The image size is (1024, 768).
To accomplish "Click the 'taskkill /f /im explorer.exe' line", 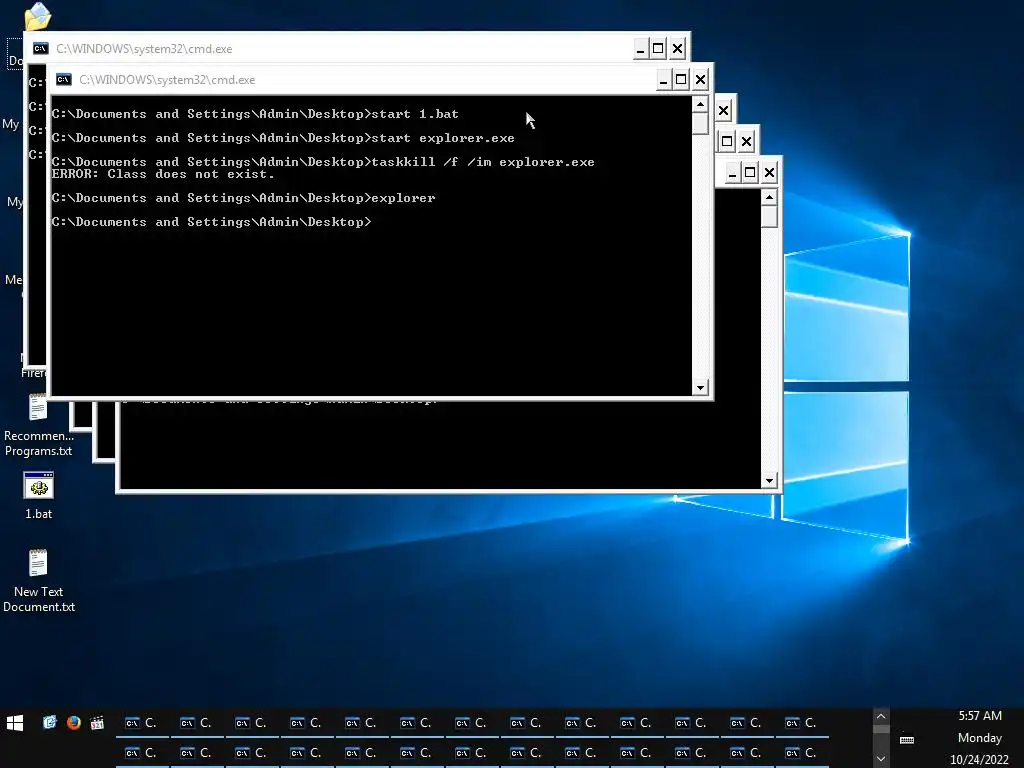I will (323, 162).
